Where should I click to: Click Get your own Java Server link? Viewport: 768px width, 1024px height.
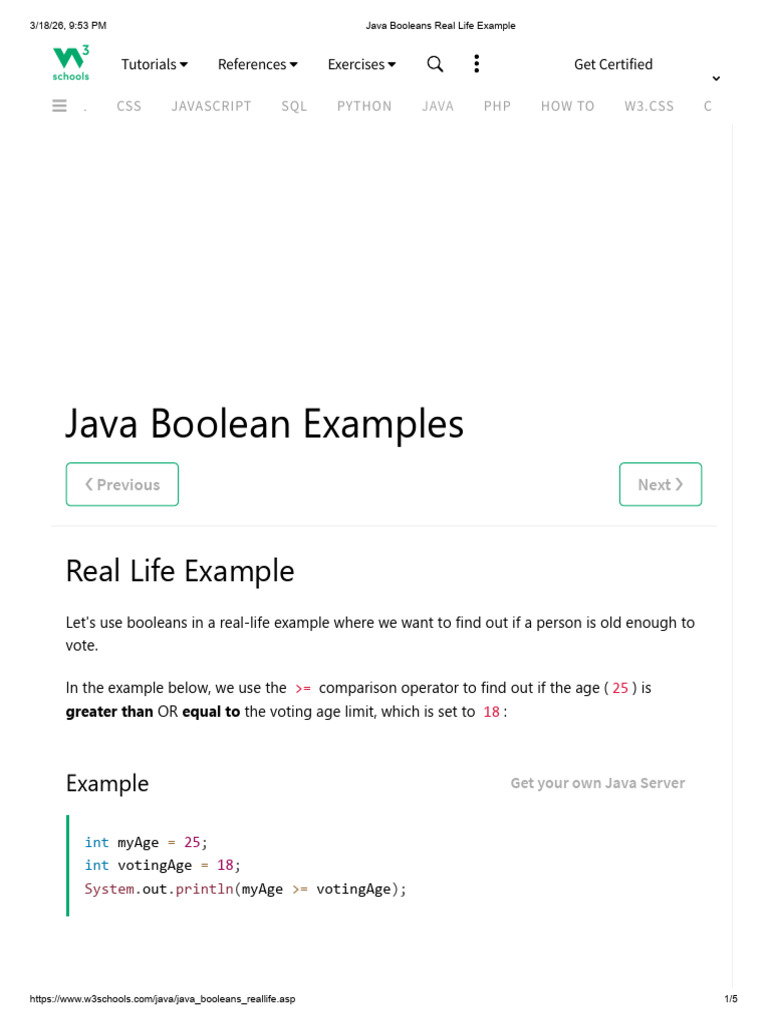click(x=598, y=782)
